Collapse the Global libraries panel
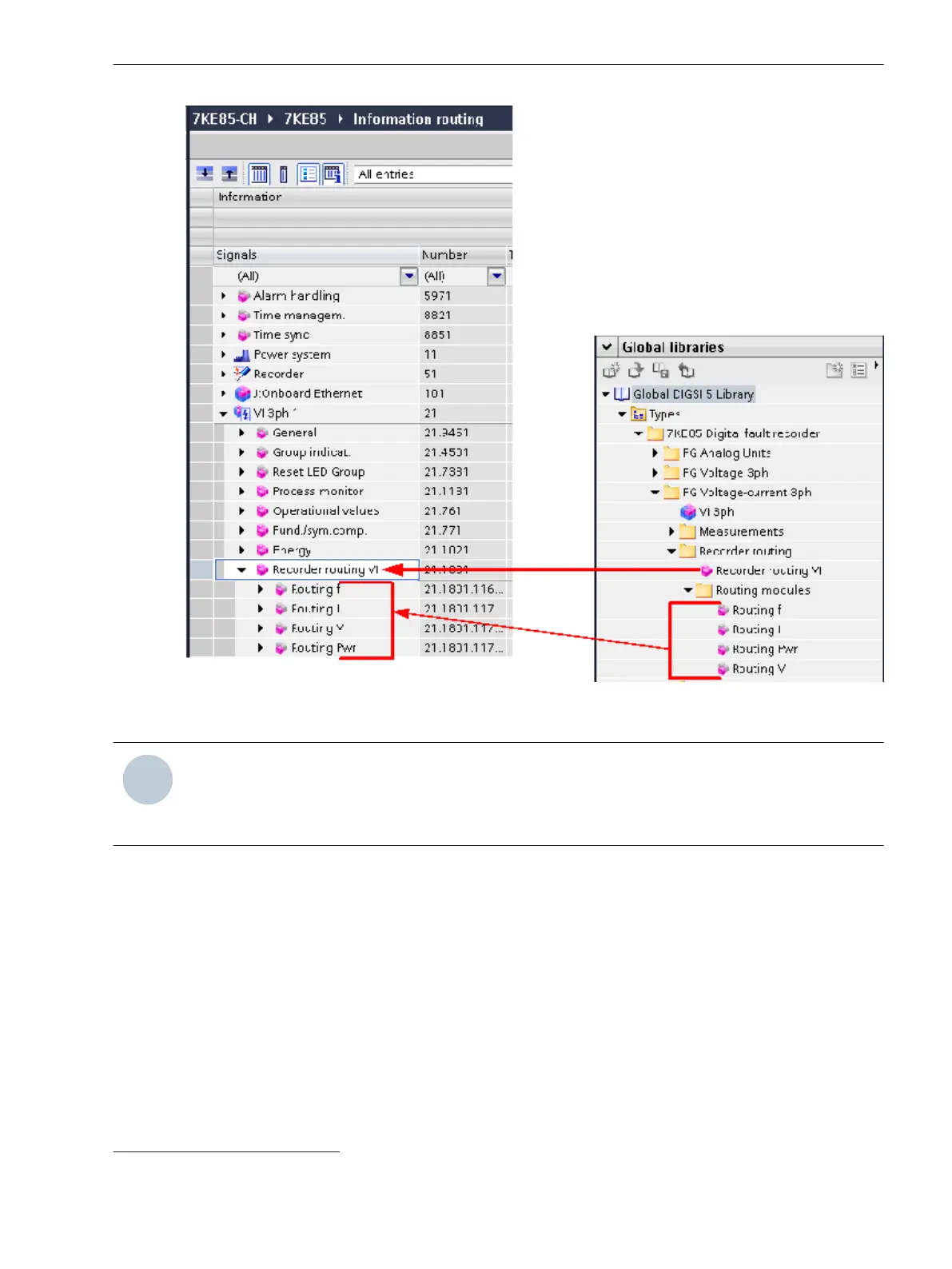 point(607,347)
